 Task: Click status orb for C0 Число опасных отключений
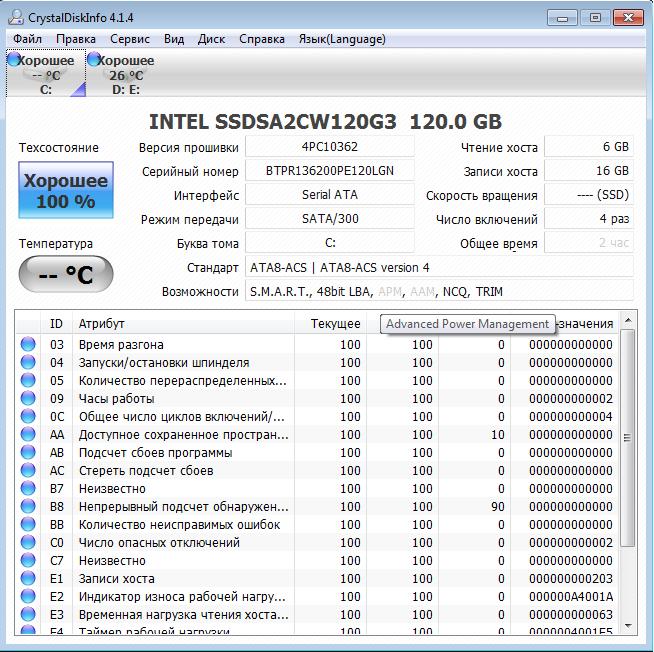tap(28, 542)
